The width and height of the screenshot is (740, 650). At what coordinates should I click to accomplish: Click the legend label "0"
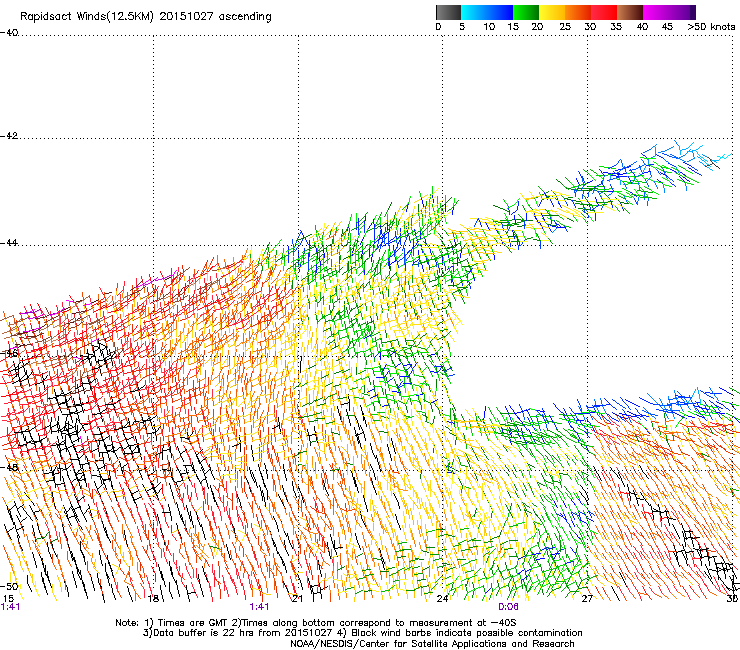(438, 27)
